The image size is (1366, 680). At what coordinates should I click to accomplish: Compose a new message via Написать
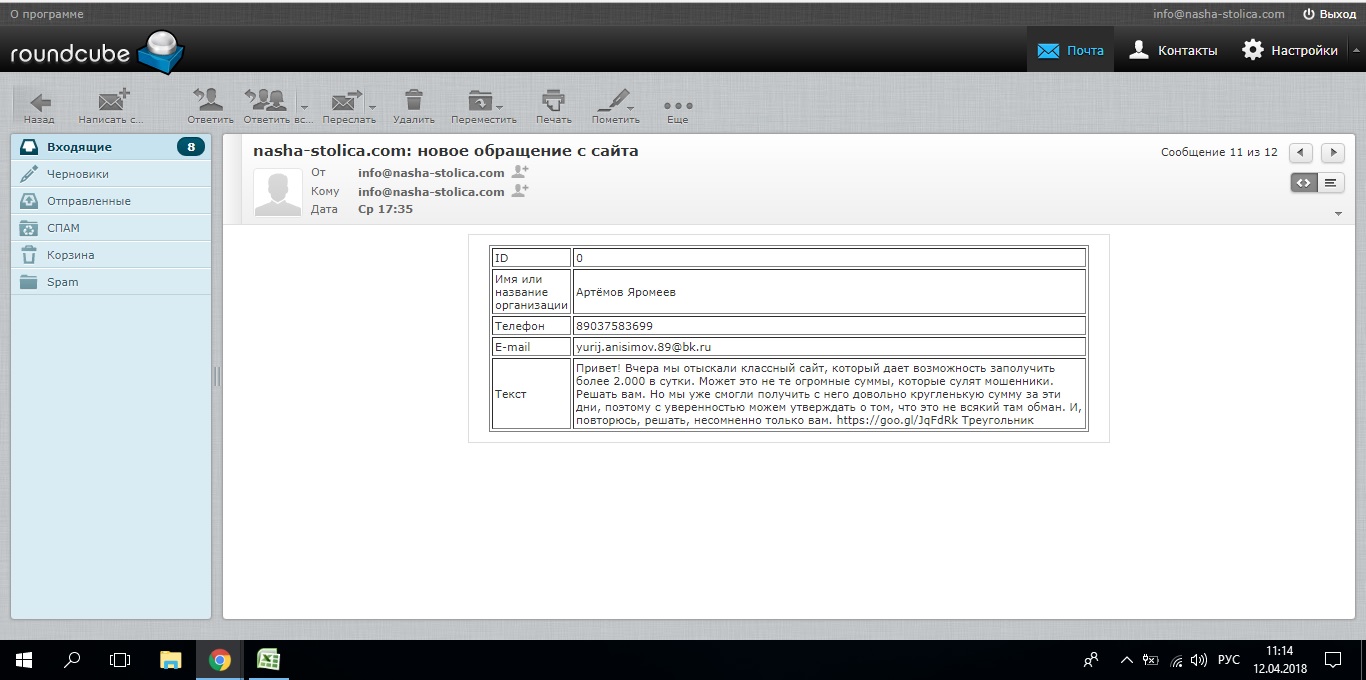pos(111,105)
